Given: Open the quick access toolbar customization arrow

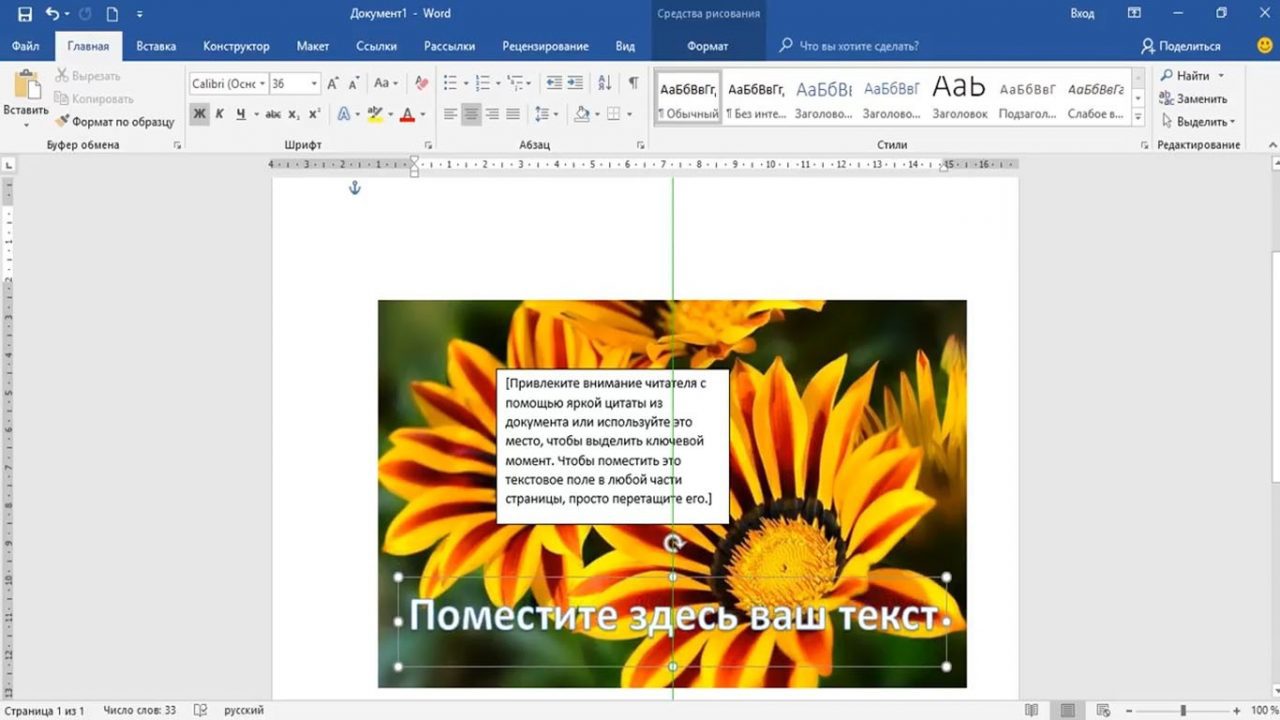Looking at the screenshot, I should tap(139, 14).
